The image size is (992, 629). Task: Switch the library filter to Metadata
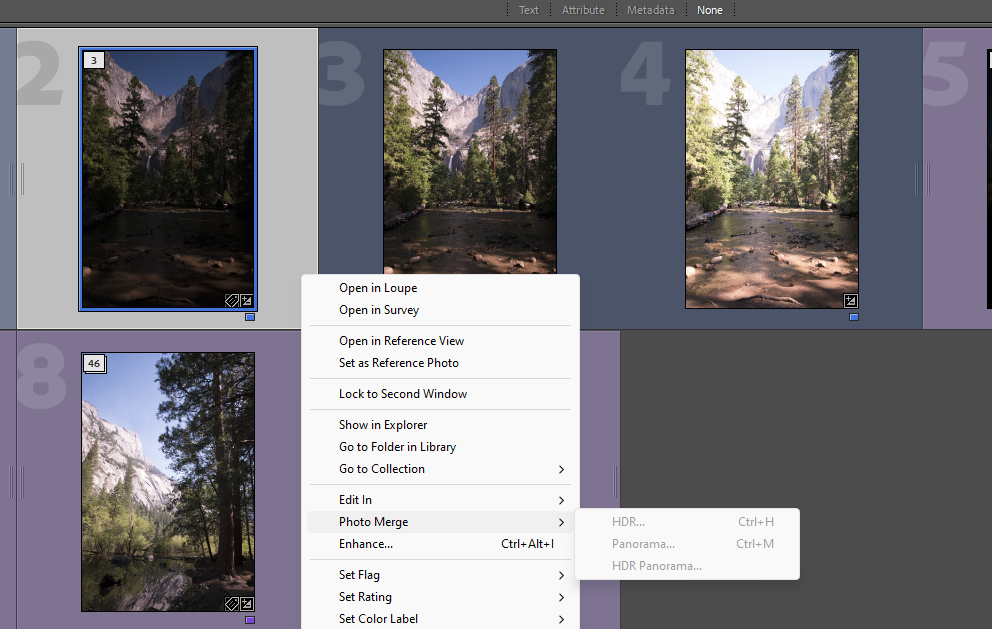[650, 10]
